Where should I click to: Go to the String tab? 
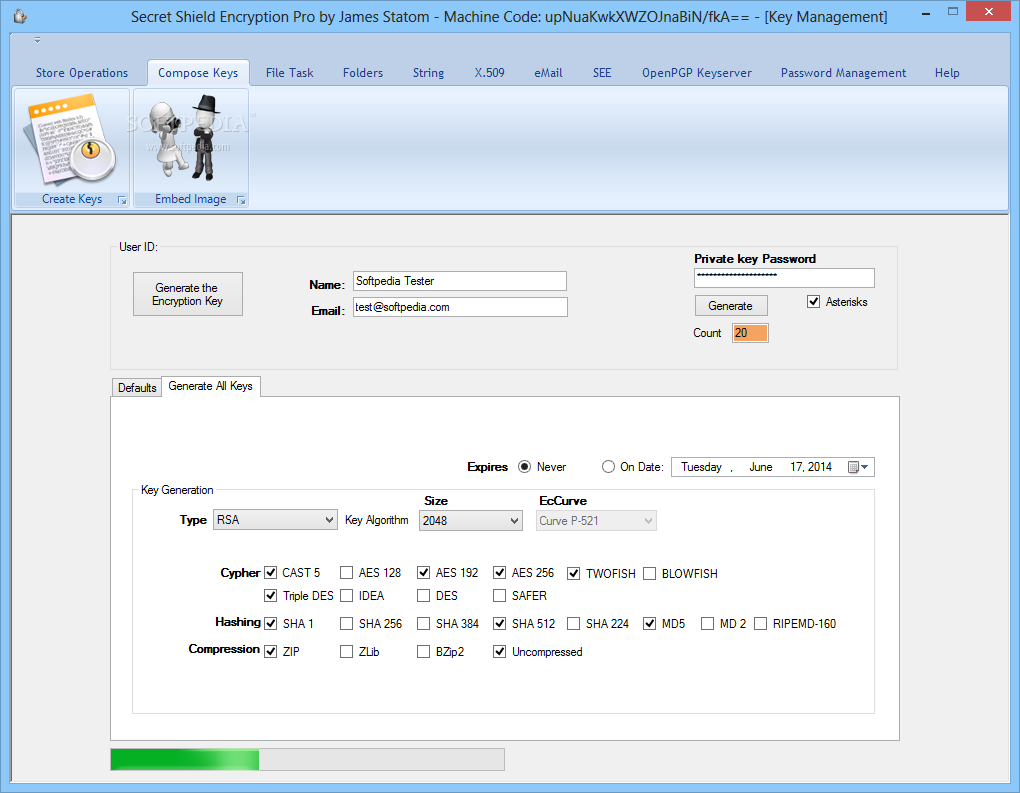coord(428,73)
